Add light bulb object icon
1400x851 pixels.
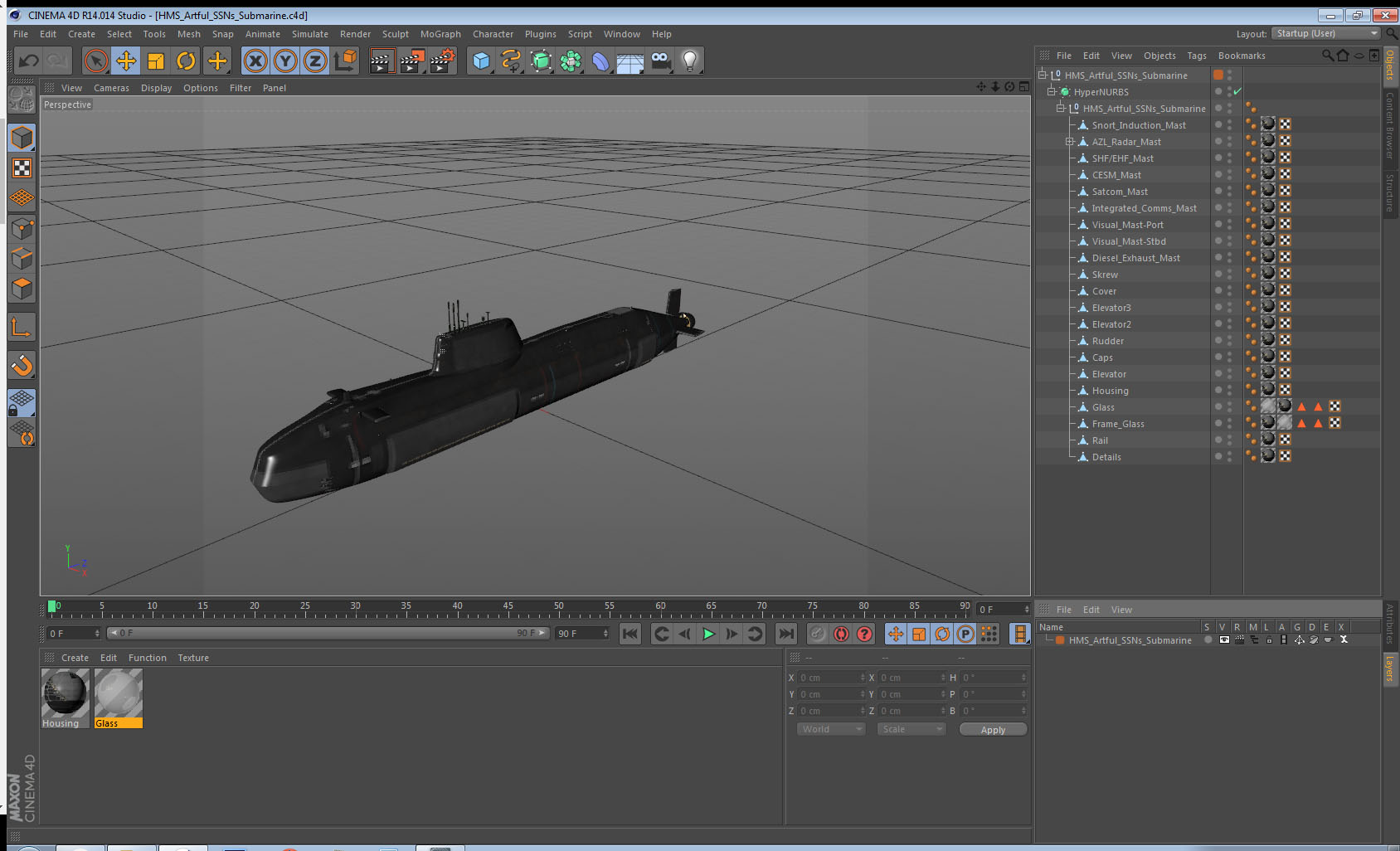(x=690, y=61)
